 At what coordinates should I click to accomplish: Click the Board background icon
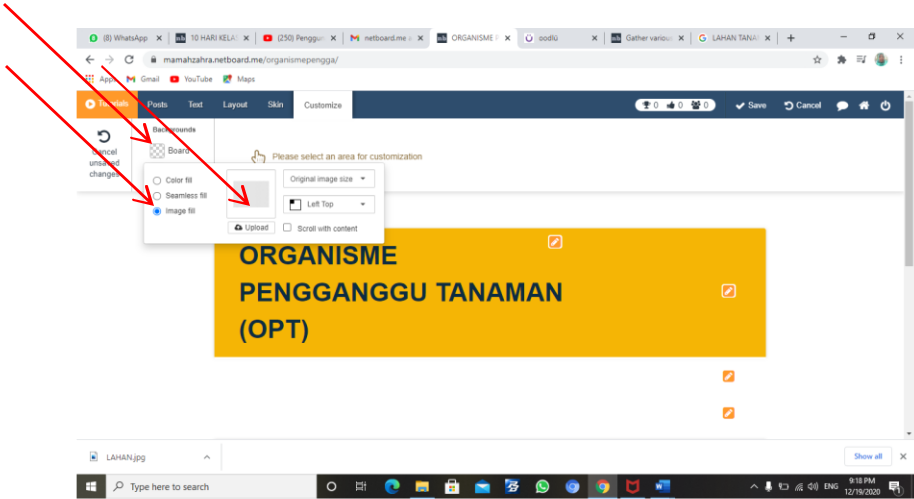tap(157, 151)
